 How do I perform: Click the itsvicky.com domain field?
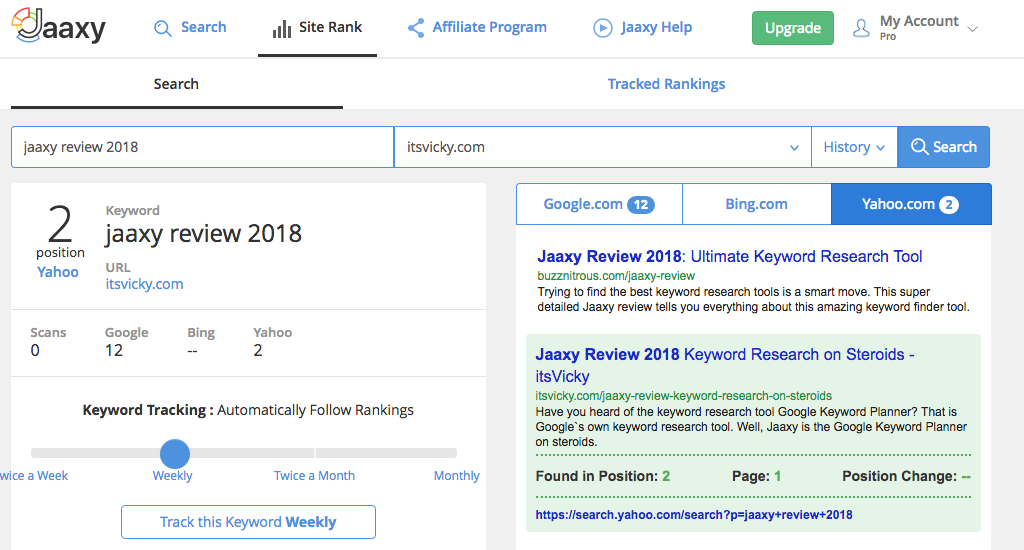pyautogui.click(x=603, y=147)
